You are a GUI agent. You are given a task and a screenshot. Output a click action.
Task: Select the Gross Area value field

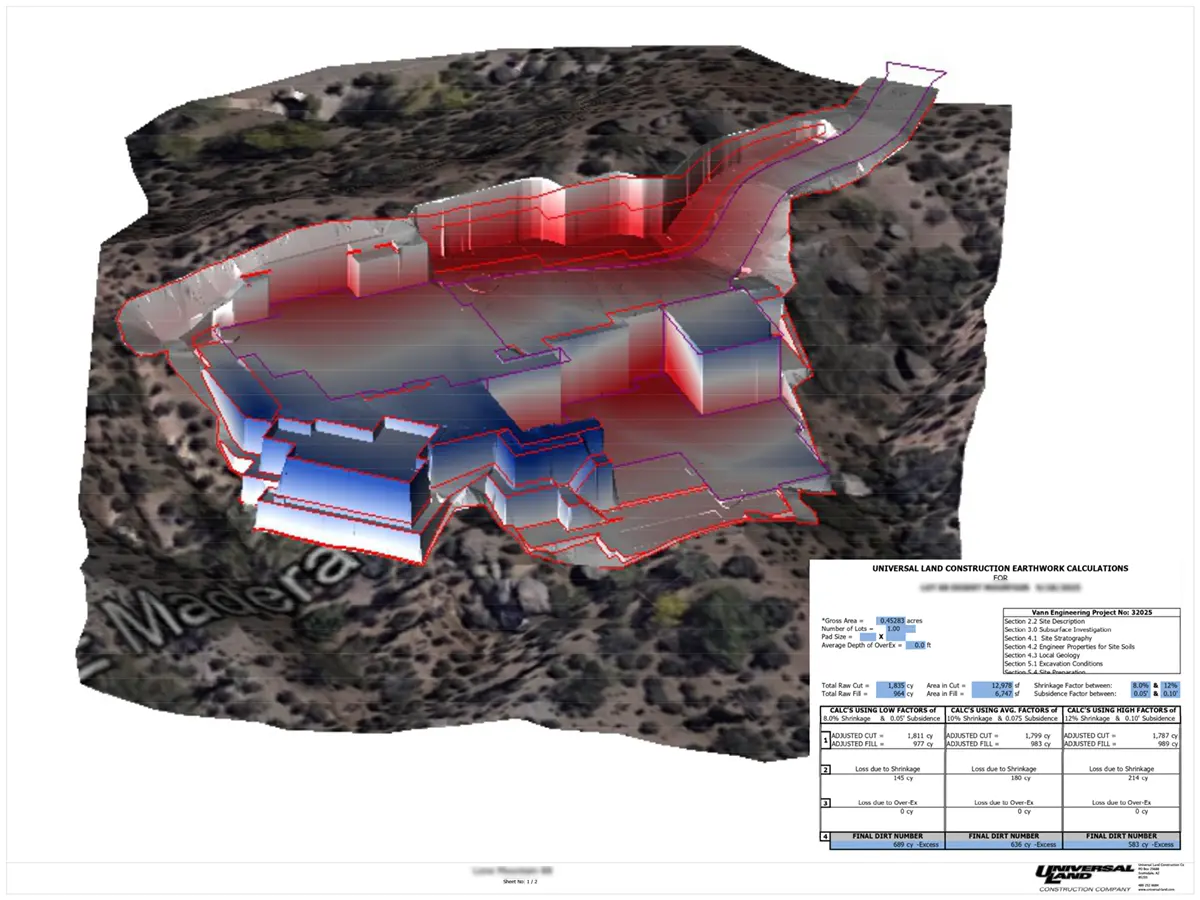[x=889, y=620]
